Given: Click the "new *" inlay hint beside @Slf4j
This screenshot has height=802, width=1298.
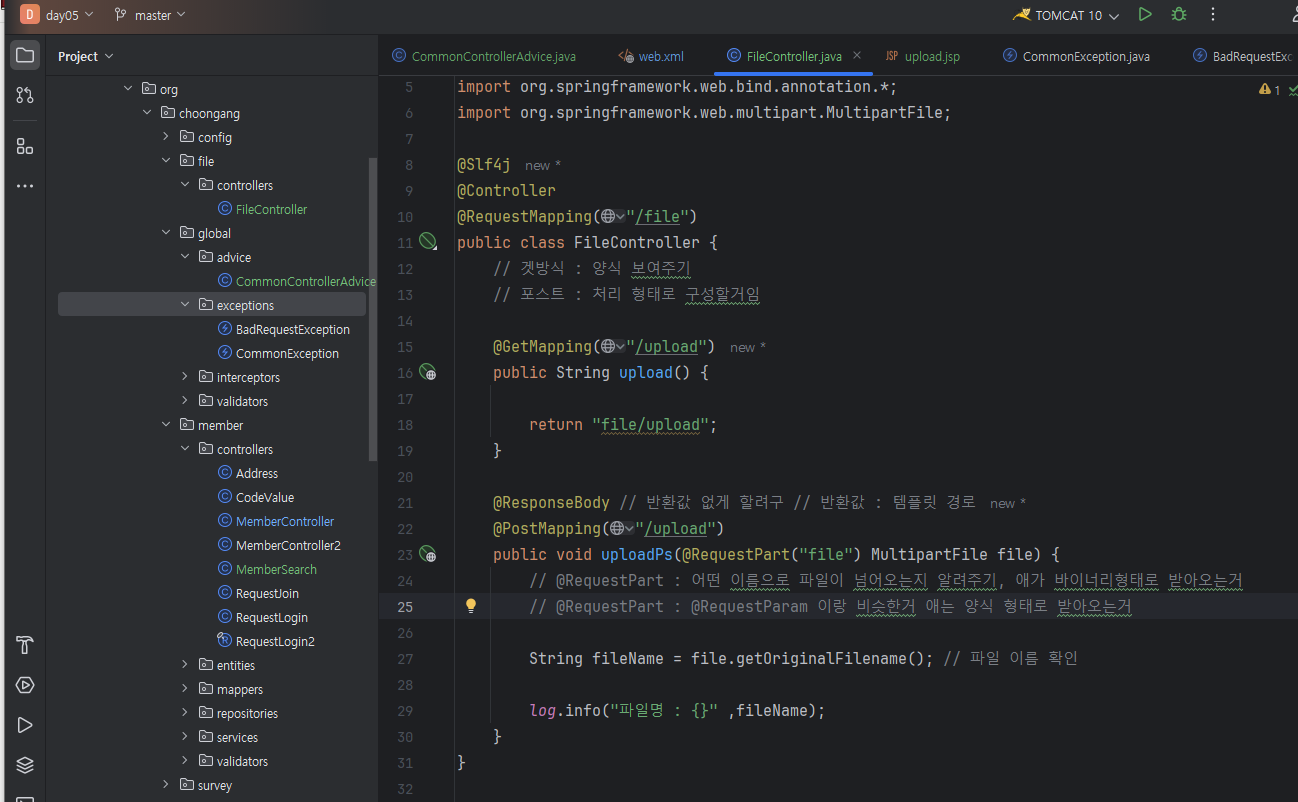Looking at the screenshot, I should point(543,165).
